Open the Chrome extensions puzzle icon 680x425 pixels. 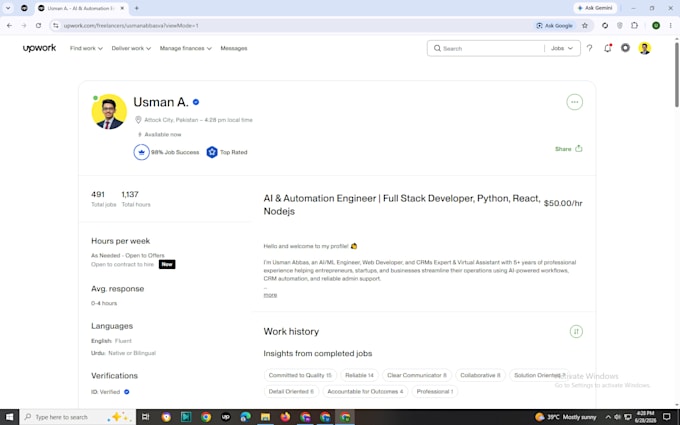coord(634,26)
